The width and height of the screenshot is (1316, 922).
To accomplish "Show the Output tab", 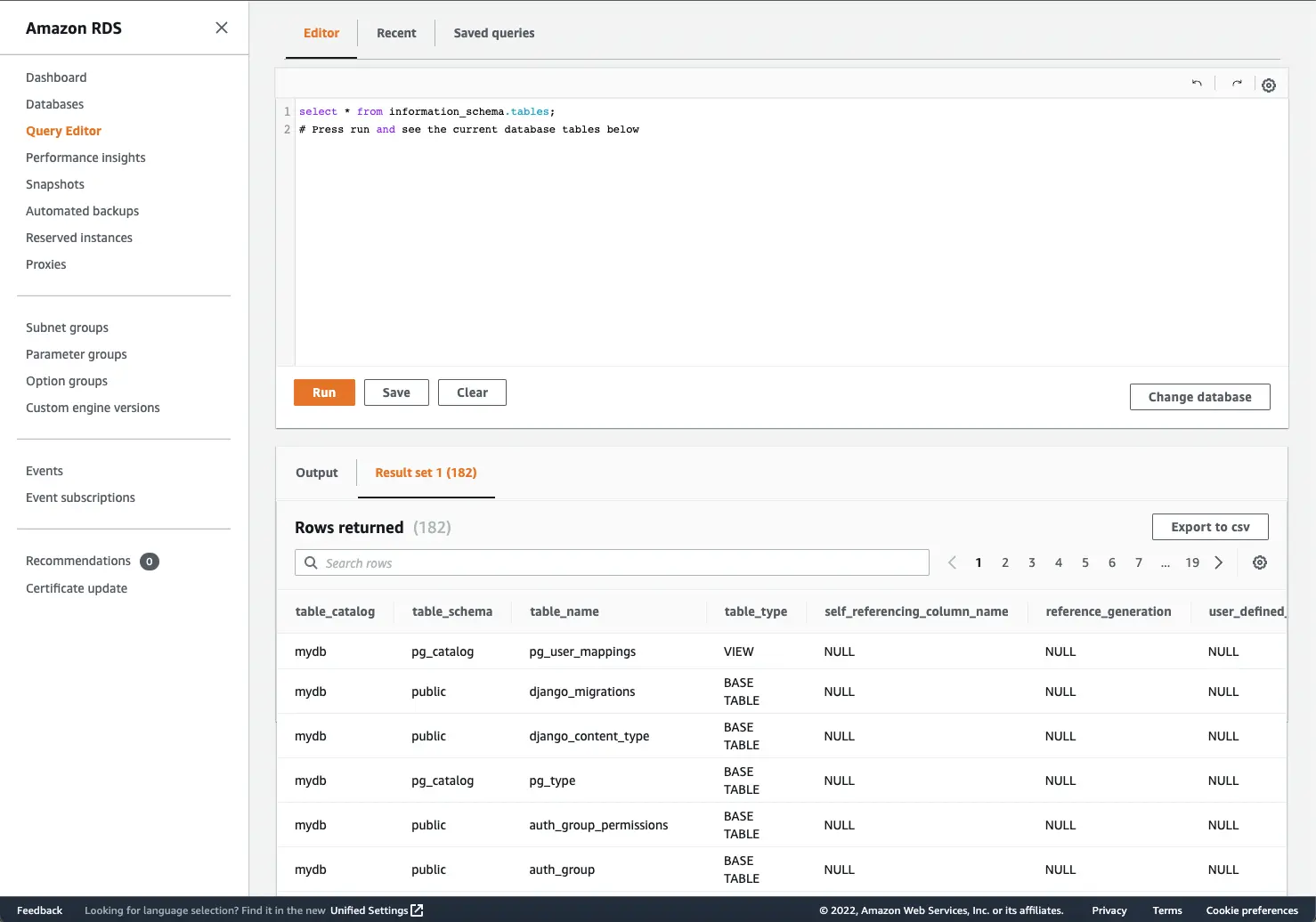I will [x=317, y=473].
